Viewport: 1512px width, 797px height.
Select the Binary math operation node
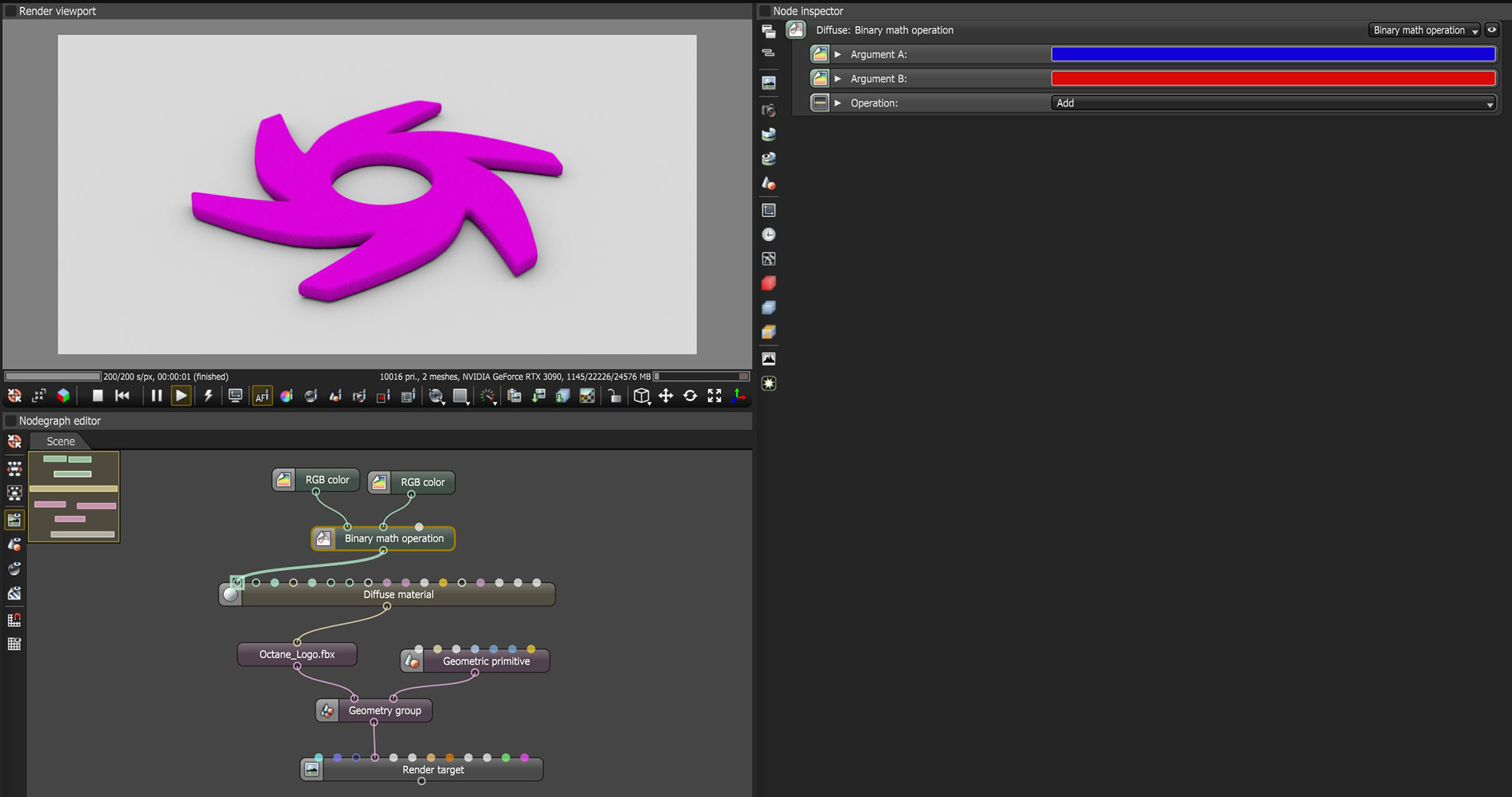click(383, 539)
